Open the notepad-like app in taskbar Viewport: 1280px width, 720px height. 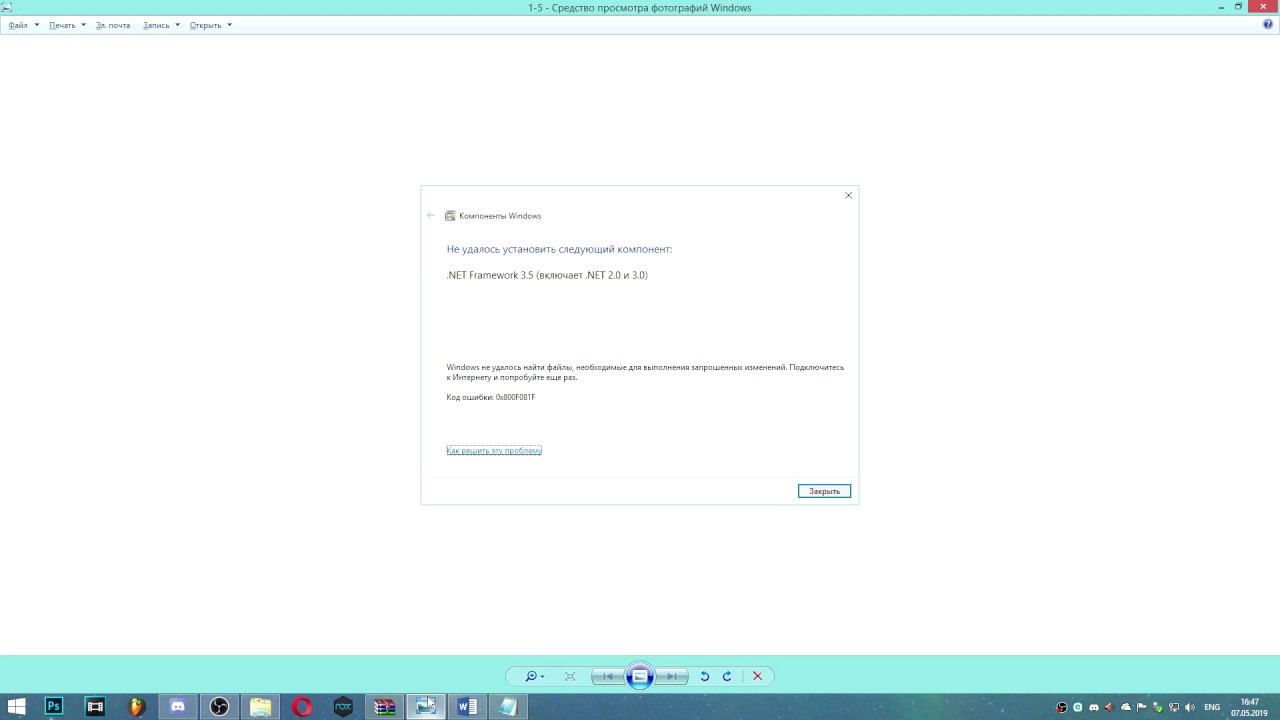(x=508, y=707)
